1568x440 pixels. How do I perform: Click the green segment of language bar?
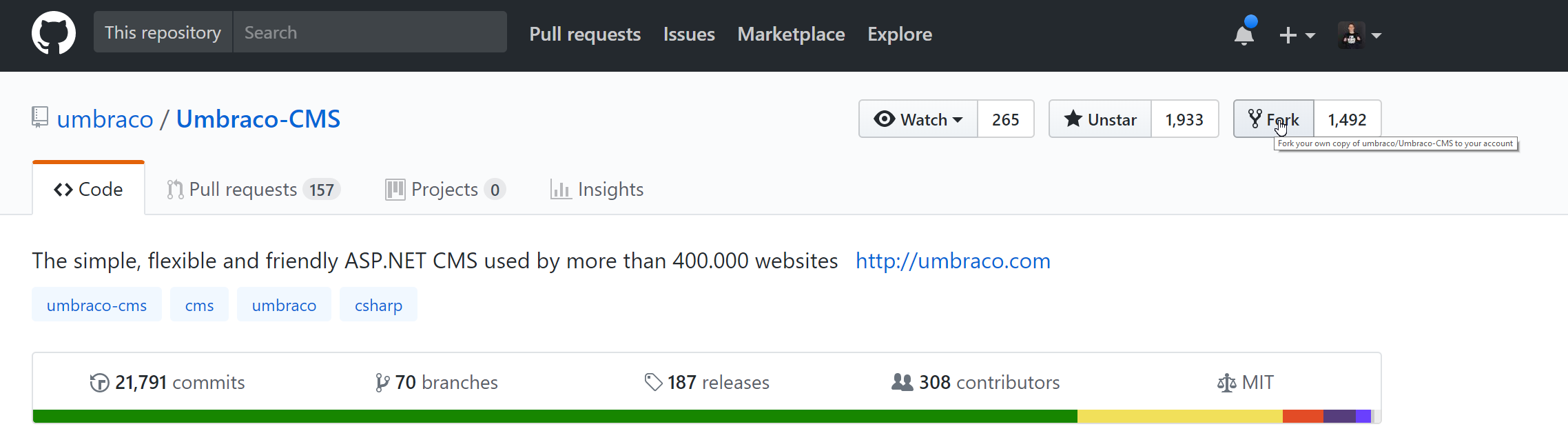click(x=555, y=416)
